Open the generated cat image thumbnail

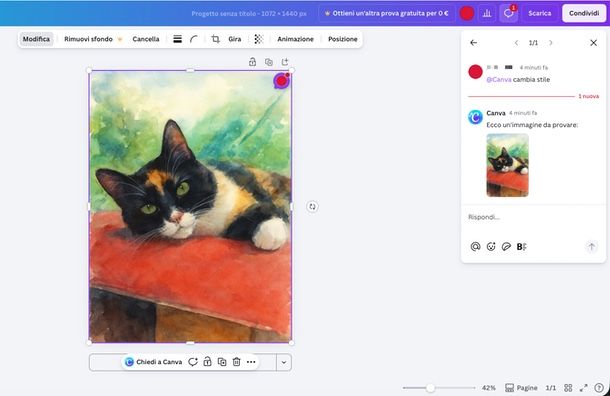point(507,165)
